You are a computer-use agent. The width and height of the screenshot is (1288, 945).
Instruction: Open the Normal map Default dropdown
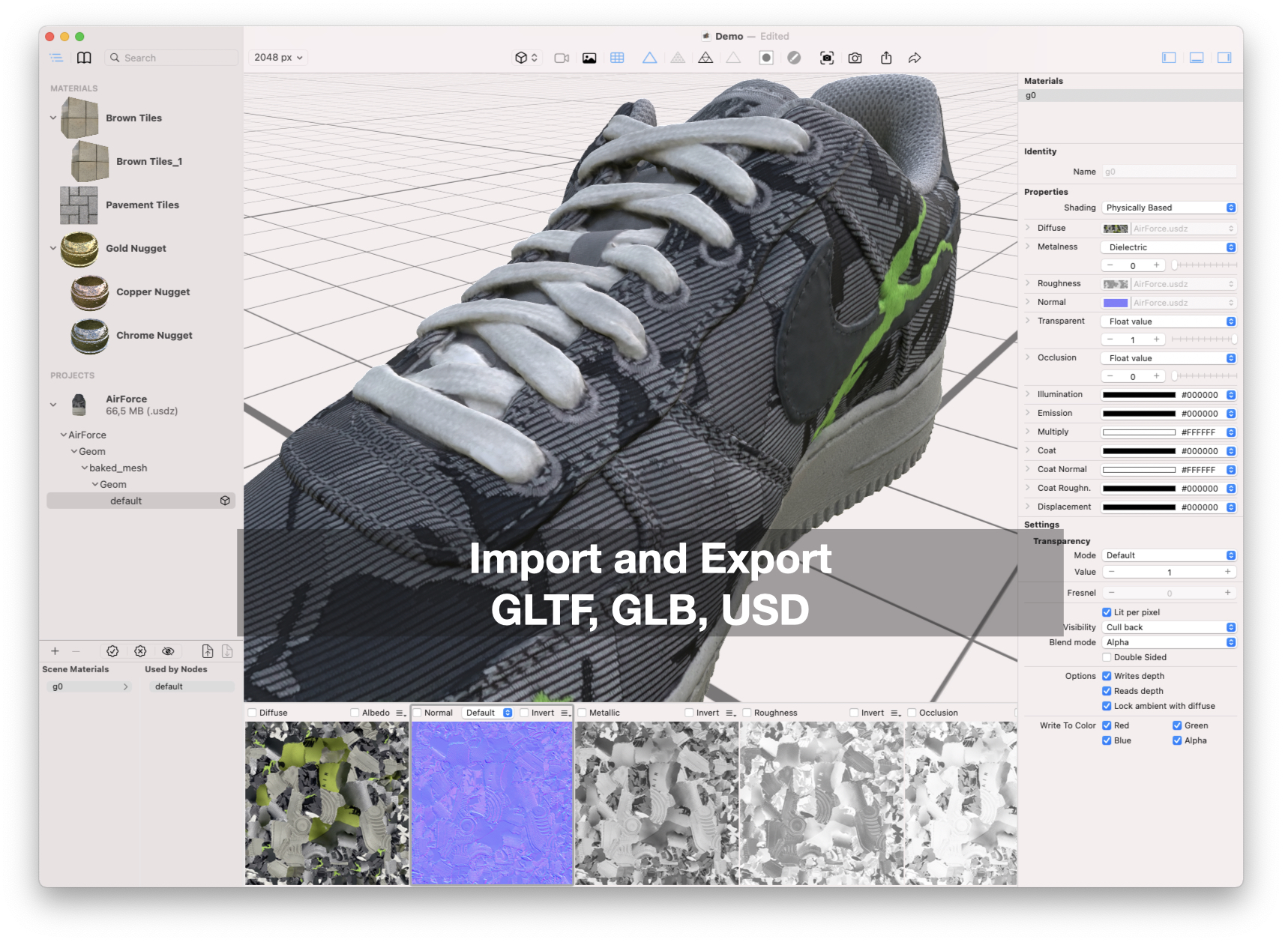coord(488,713)
